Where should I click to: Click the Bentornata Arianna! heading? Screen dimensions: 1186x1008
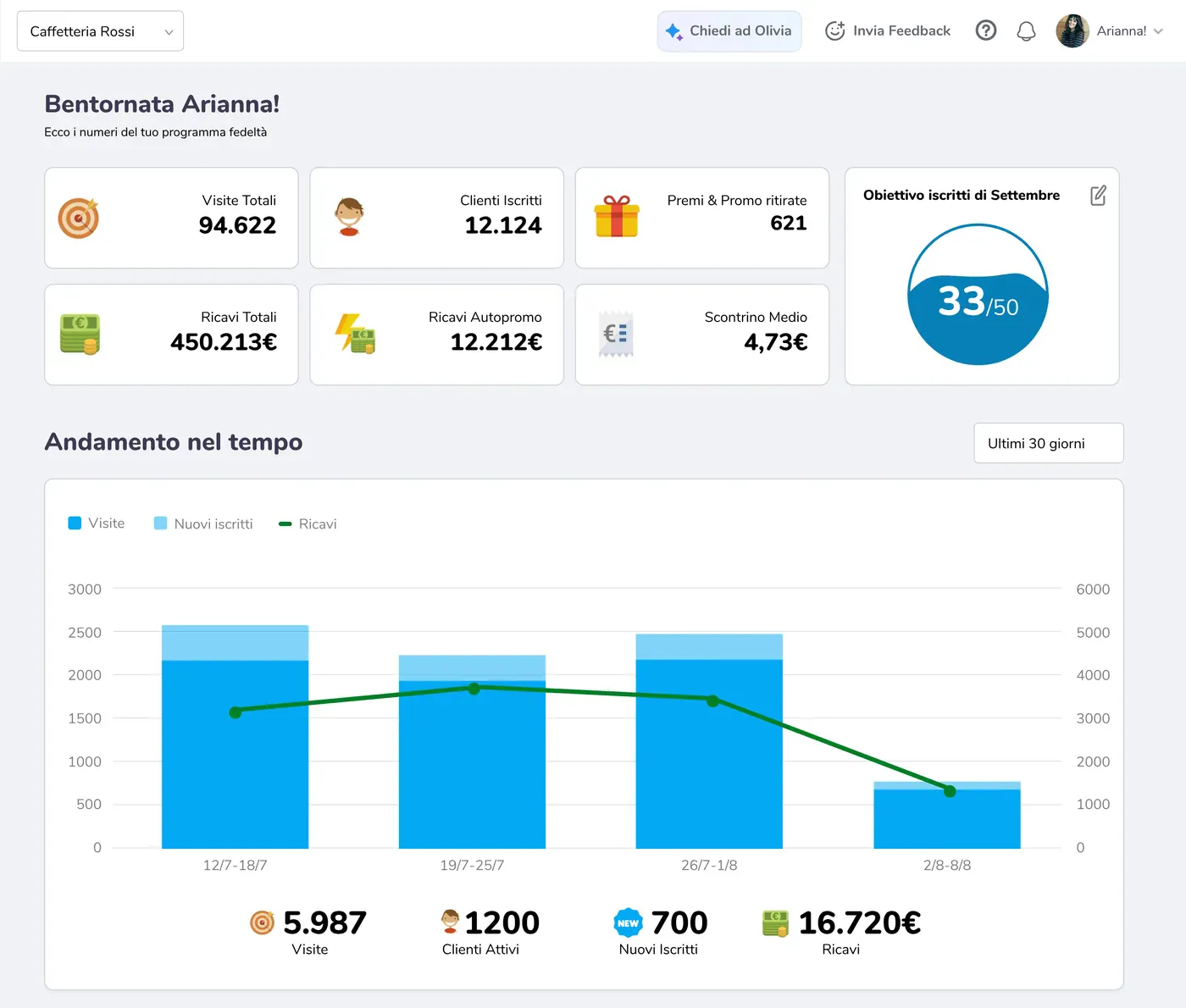[162, 103]
